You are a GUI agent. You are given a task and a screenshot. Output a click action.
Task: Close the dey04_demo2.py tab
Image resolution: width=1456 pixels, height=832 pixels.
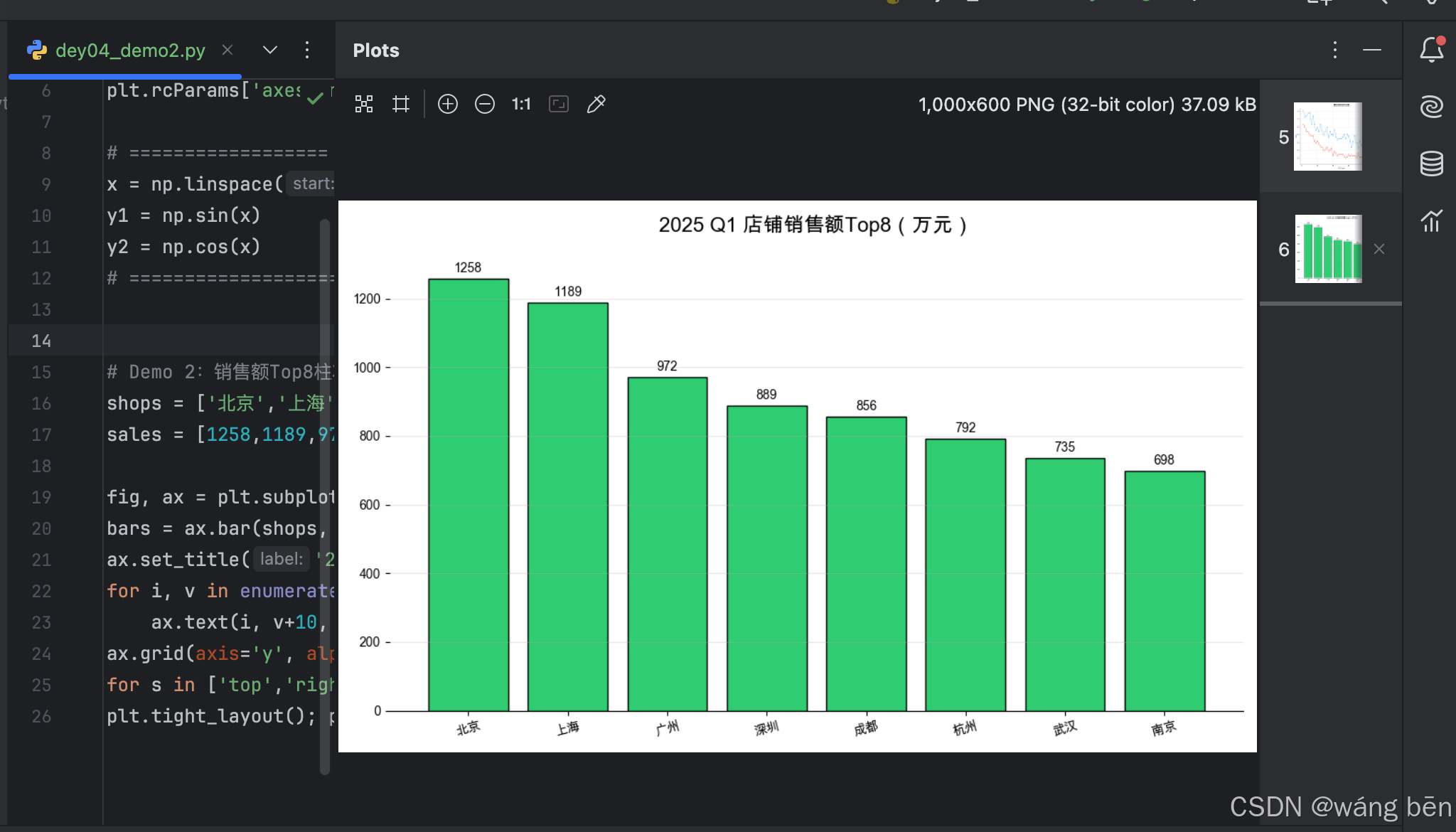coord(227,50)
